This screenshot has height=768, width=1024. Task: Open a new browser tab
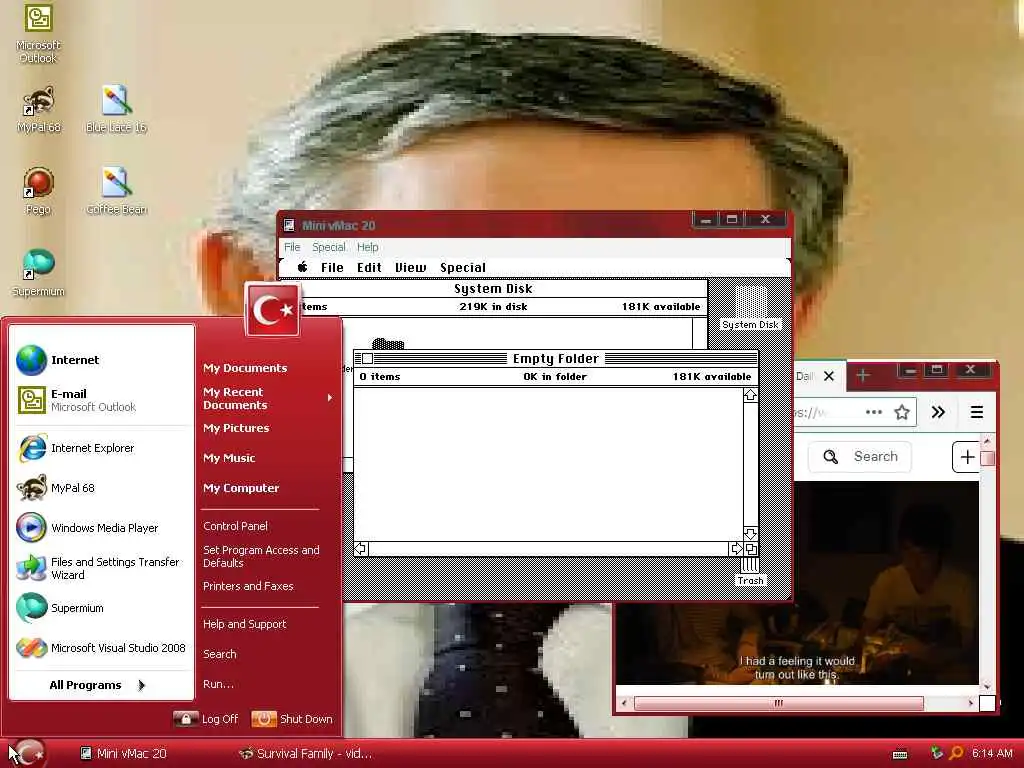863,376
